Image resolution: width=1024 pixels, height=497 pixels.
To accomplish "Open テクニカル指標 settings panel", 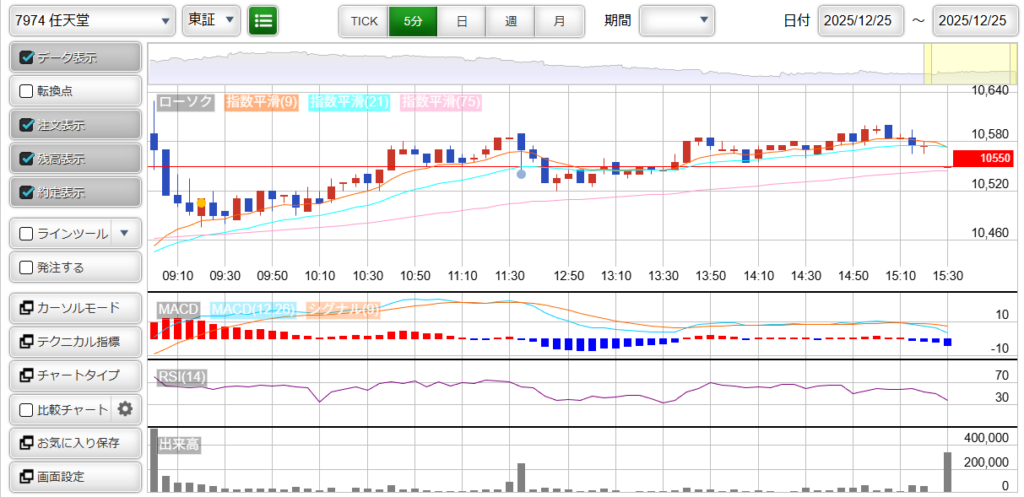I will [x=75, y=341].
